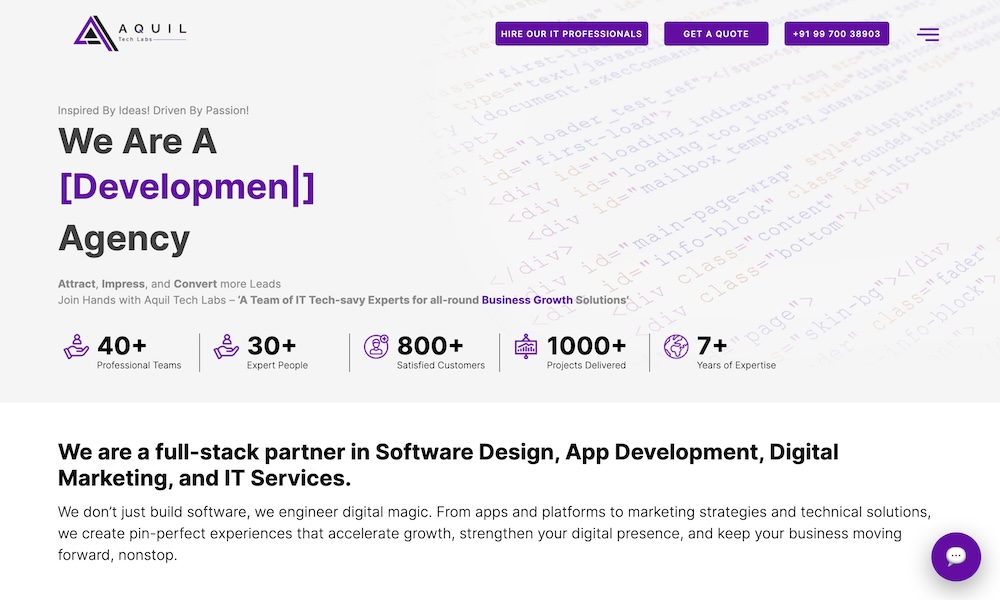Image resolution: width=1000 pixels, height=600 pixels.
Task: Click the Satisfied Customers badge icon
Action: [x=376, y=347]
